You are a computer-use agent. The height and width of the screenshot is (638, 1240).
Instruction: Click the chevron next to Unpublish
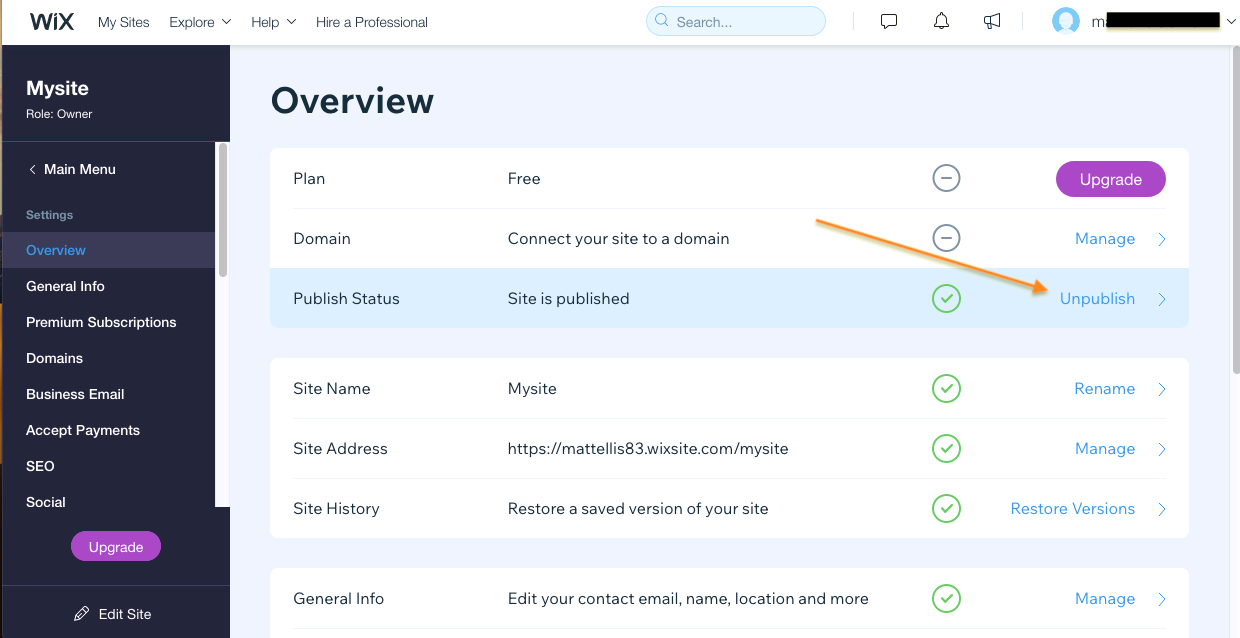1162,299
